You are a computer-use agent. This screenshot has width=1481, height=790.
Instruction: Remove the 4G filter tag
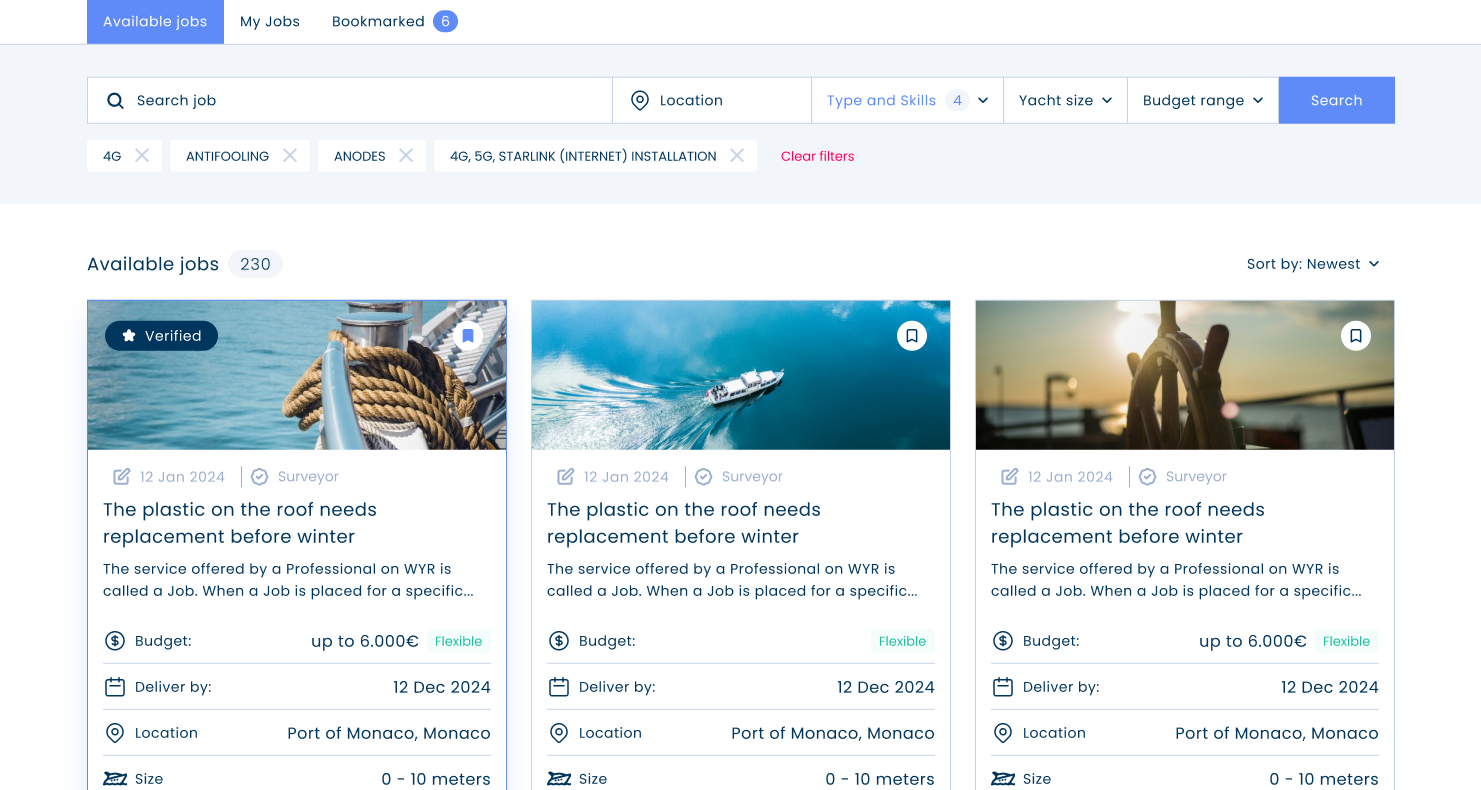[x=142, y=155]
